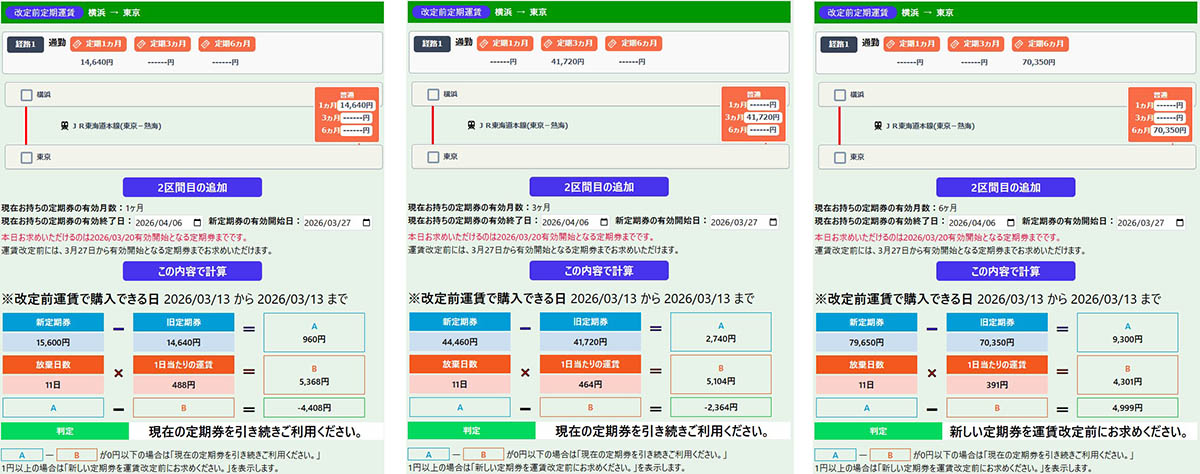Click the train icon in the 14,640円 panel

(64, 125)
